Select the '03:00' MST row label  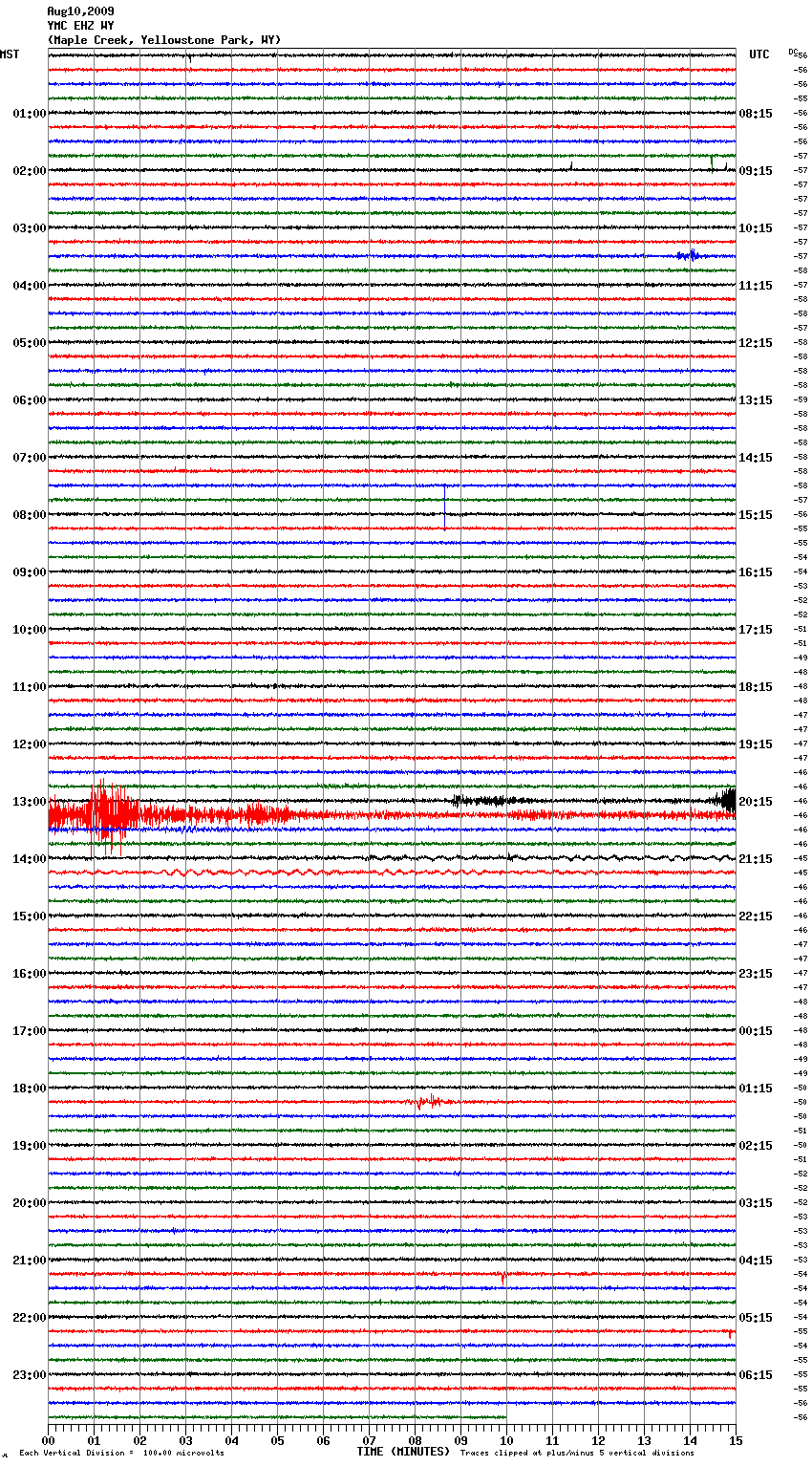(x=30, y=228)
